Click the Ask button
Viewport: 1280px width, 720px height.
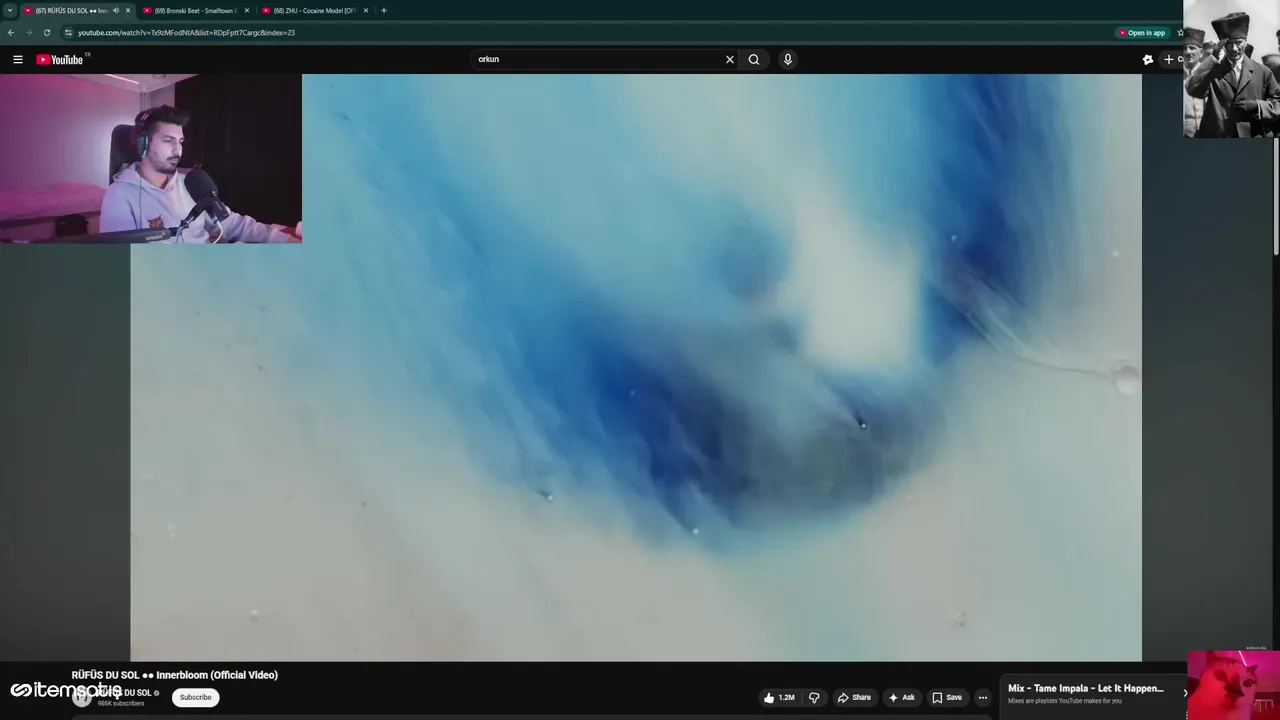coord(901,697)
